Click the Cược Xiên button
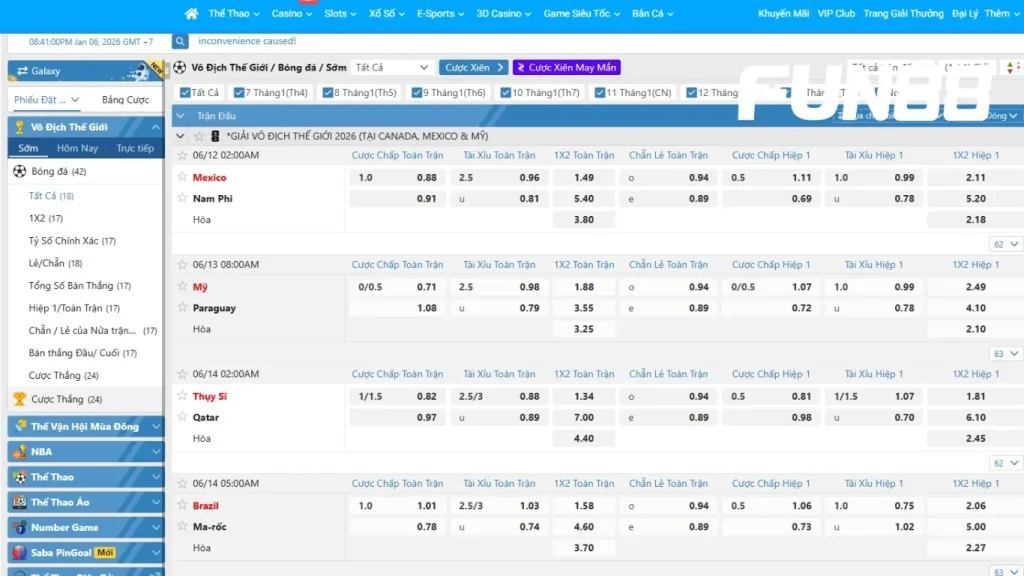 click(473, 67)
